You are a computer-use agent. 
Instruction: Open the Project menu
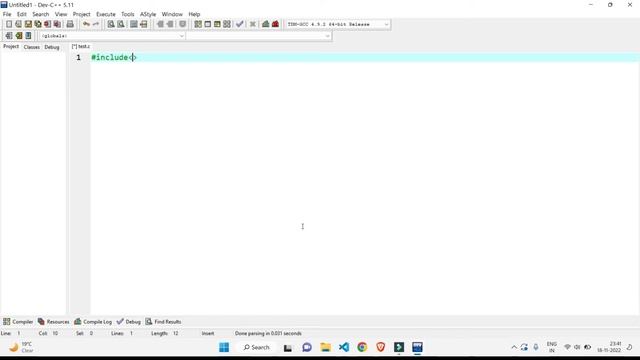[82, 14]
